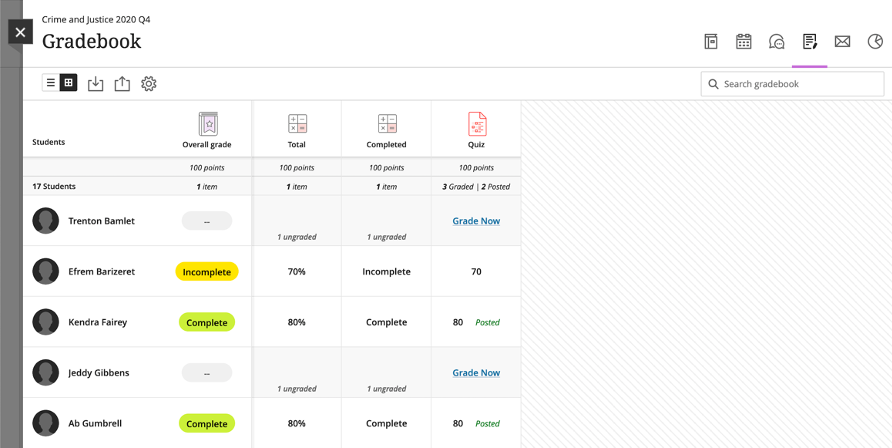The image size is (892, 448).
Task: Click Ab Gumbrell's green Complete pill
Action: (x=207, y=424)
